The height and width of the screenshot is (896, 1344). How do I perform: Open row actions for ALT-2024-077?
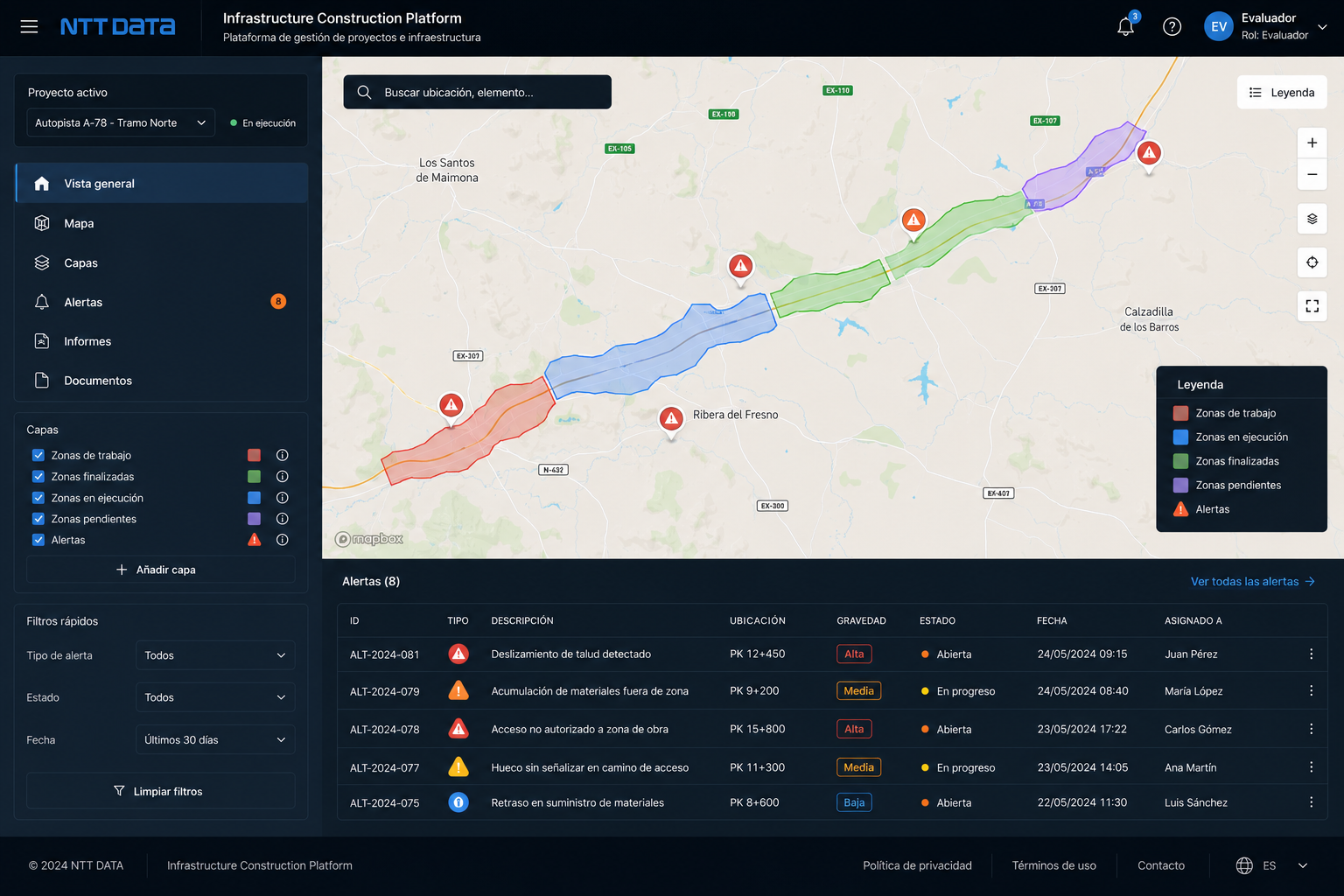[x=1311, y=767]
